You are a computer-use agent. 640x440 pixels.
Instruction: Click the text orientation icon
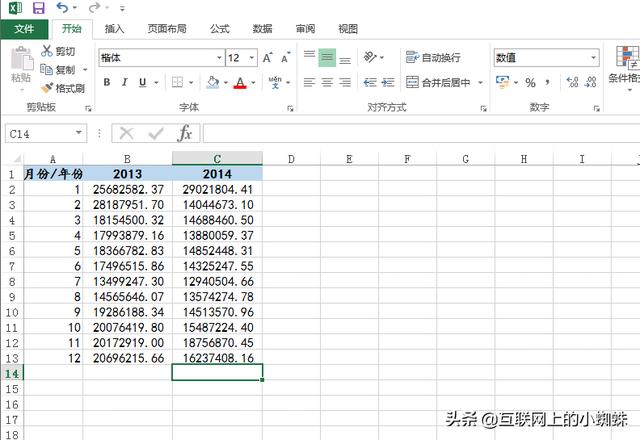370,57
